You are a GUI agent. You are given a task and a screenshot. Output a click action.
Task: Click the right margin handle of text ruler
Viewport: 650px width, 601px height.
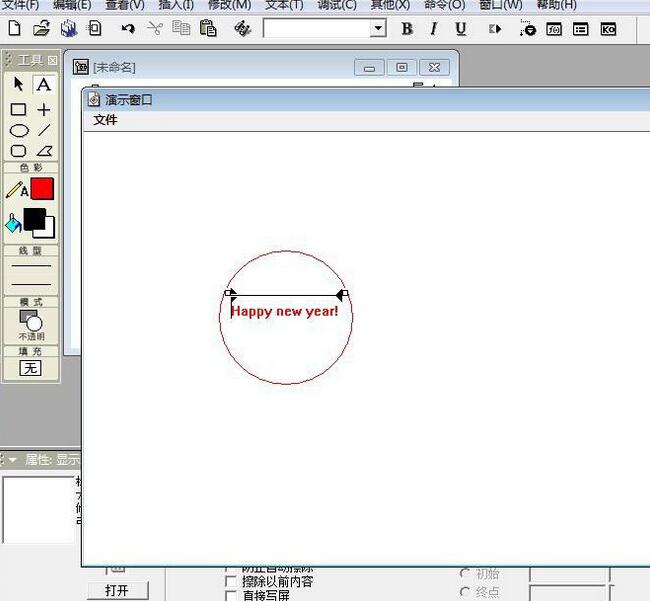coord(345,293)
